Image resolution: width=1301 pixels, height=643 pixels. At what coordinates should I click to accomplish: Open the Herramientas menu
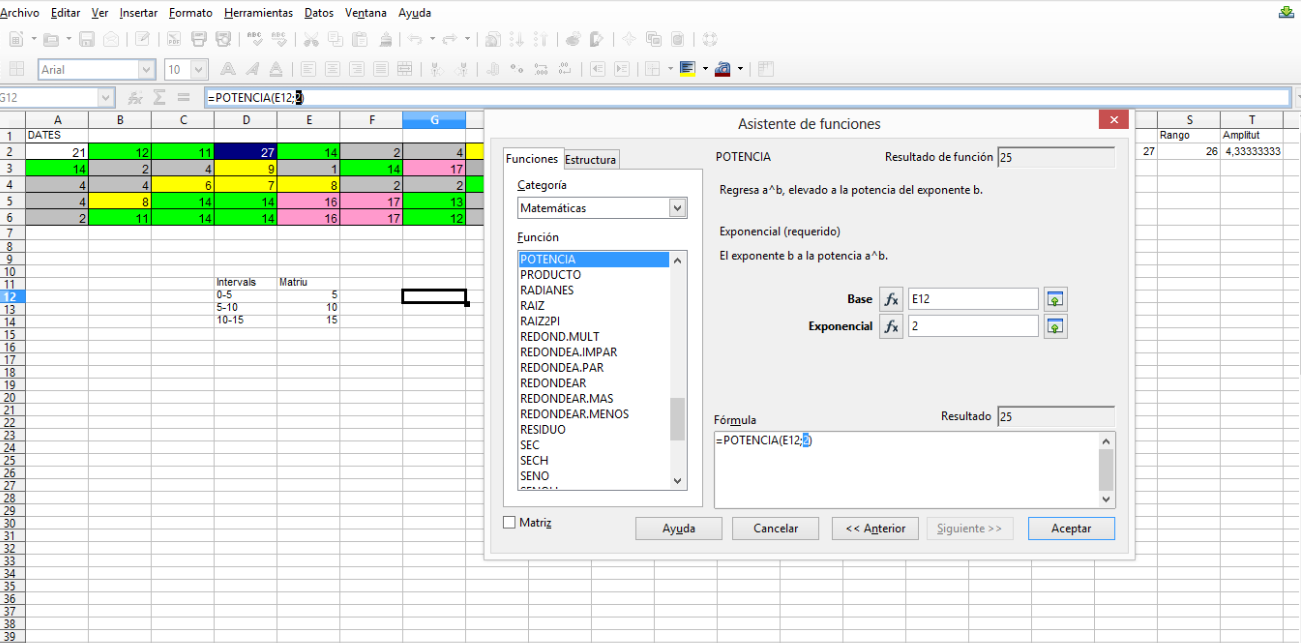coord(258,13)
